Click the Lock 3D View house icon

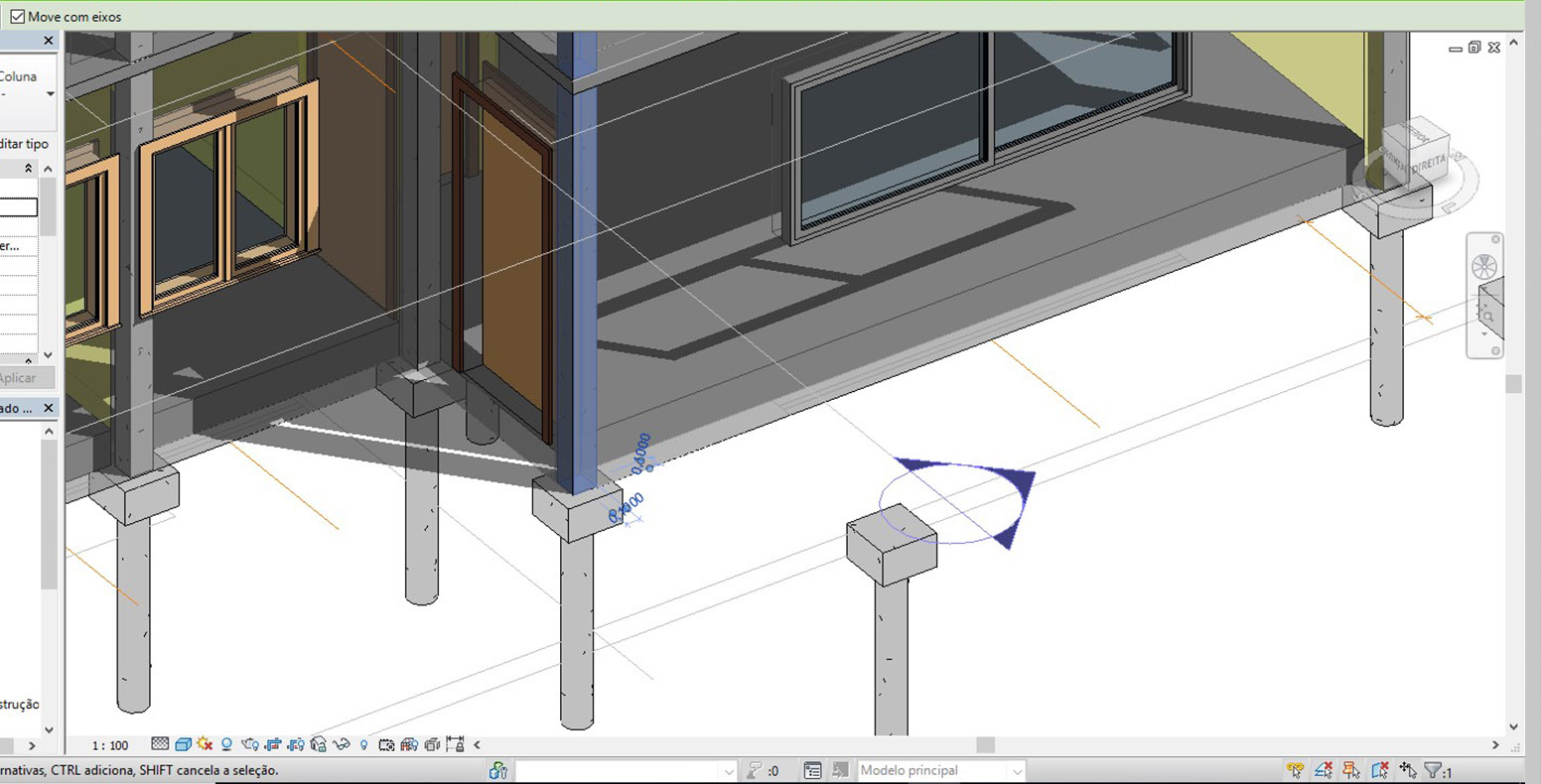319,744
